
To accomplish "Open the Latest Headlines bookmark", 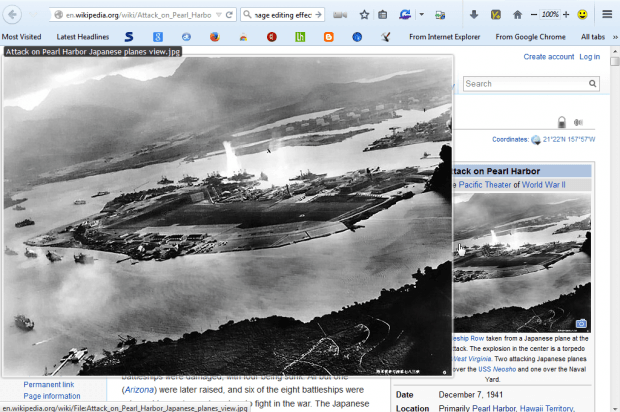I will pyautogui.click(x=83, y=37).
